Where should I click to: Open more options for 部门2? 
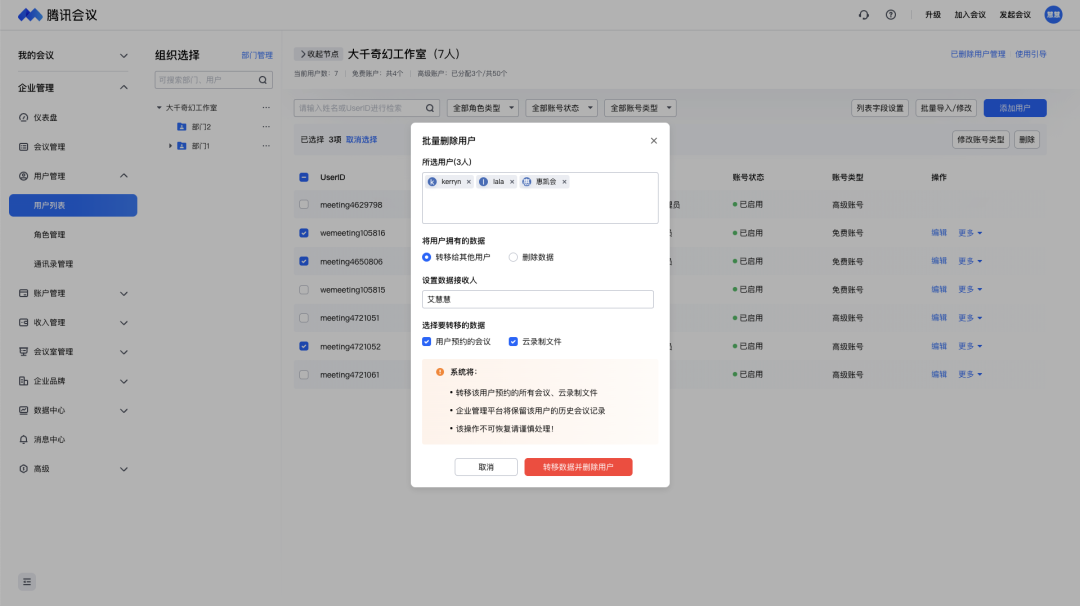pyautogui.click(x=266, y=127)
